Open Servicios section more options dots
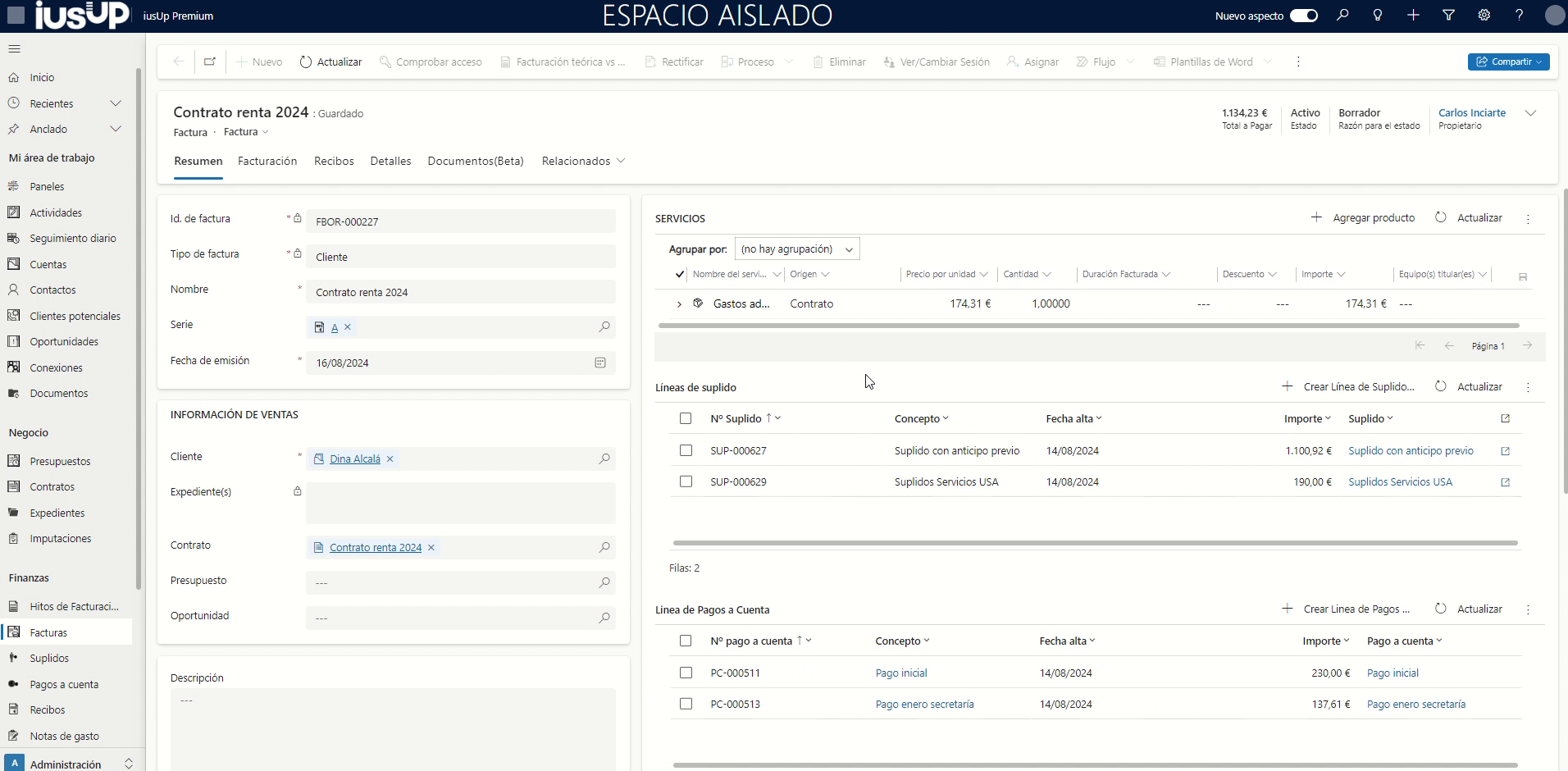 tap(1528, 219)
